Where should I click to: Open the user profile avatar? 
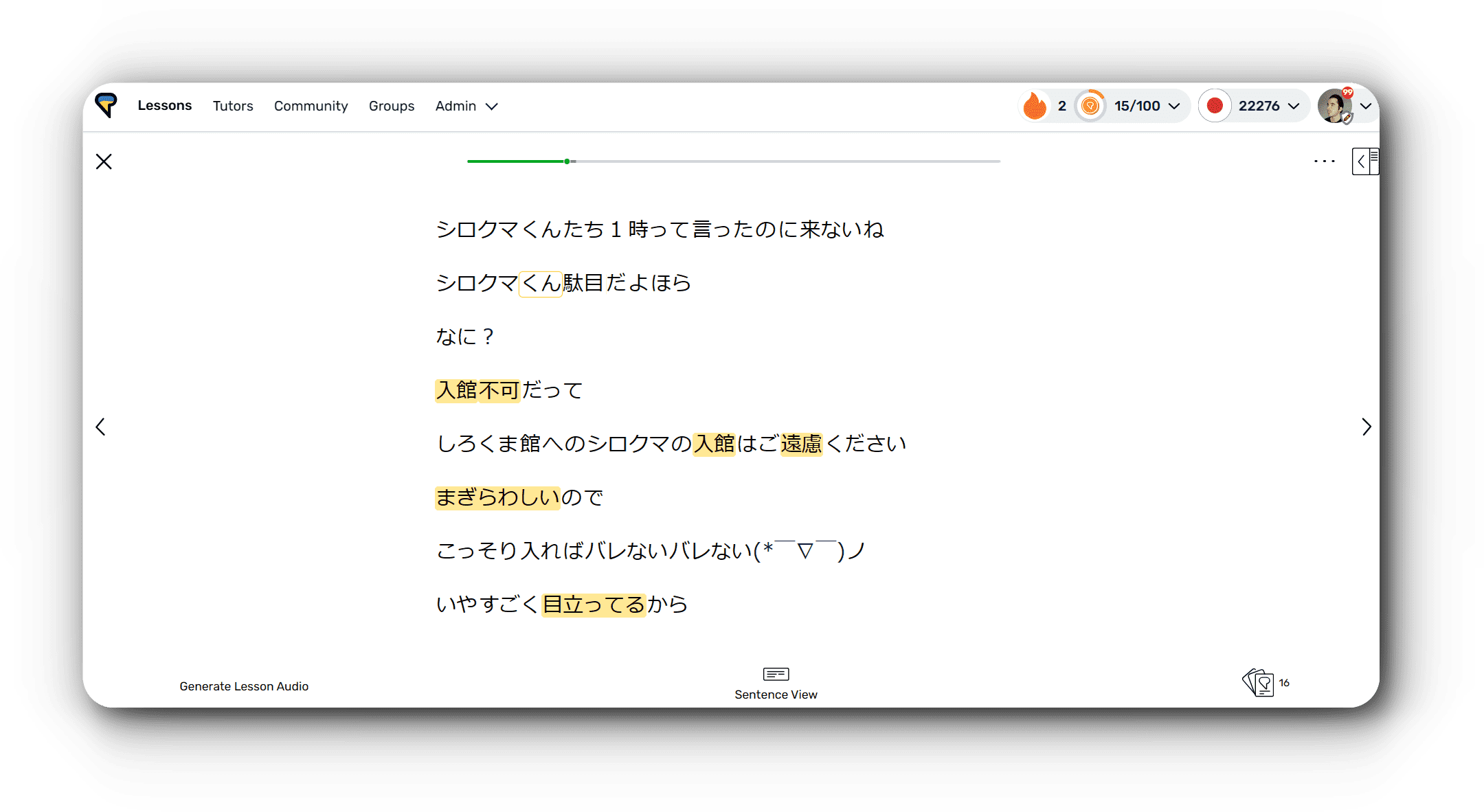coord(1334,106)
